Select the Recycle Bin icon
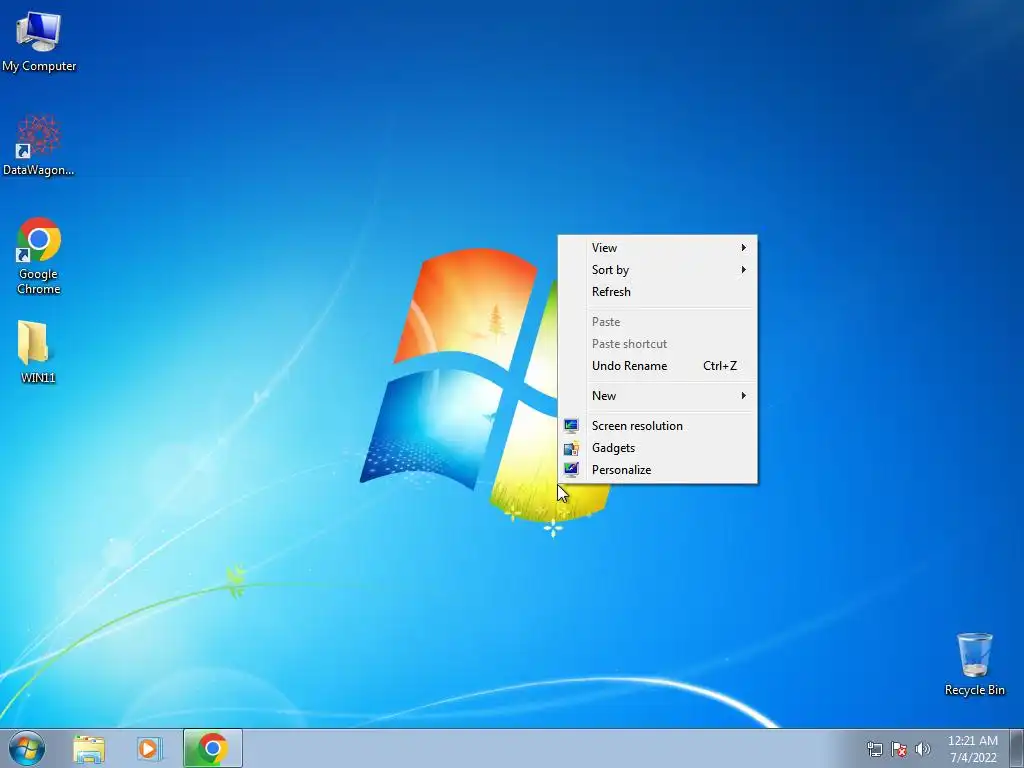1024x768 pixels. click(x=974, y=664)
